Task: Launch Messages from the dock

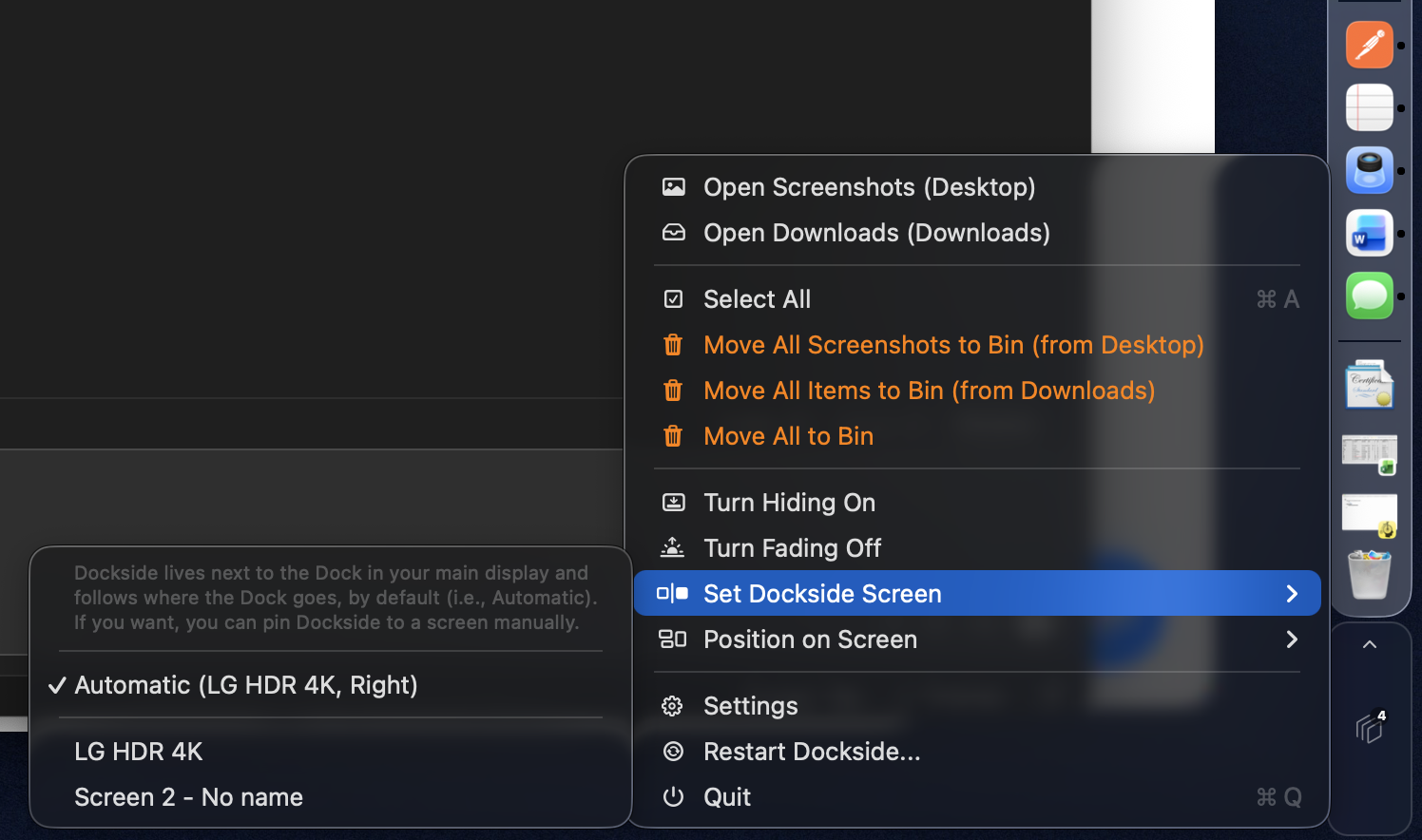Action: (1369, 296)
